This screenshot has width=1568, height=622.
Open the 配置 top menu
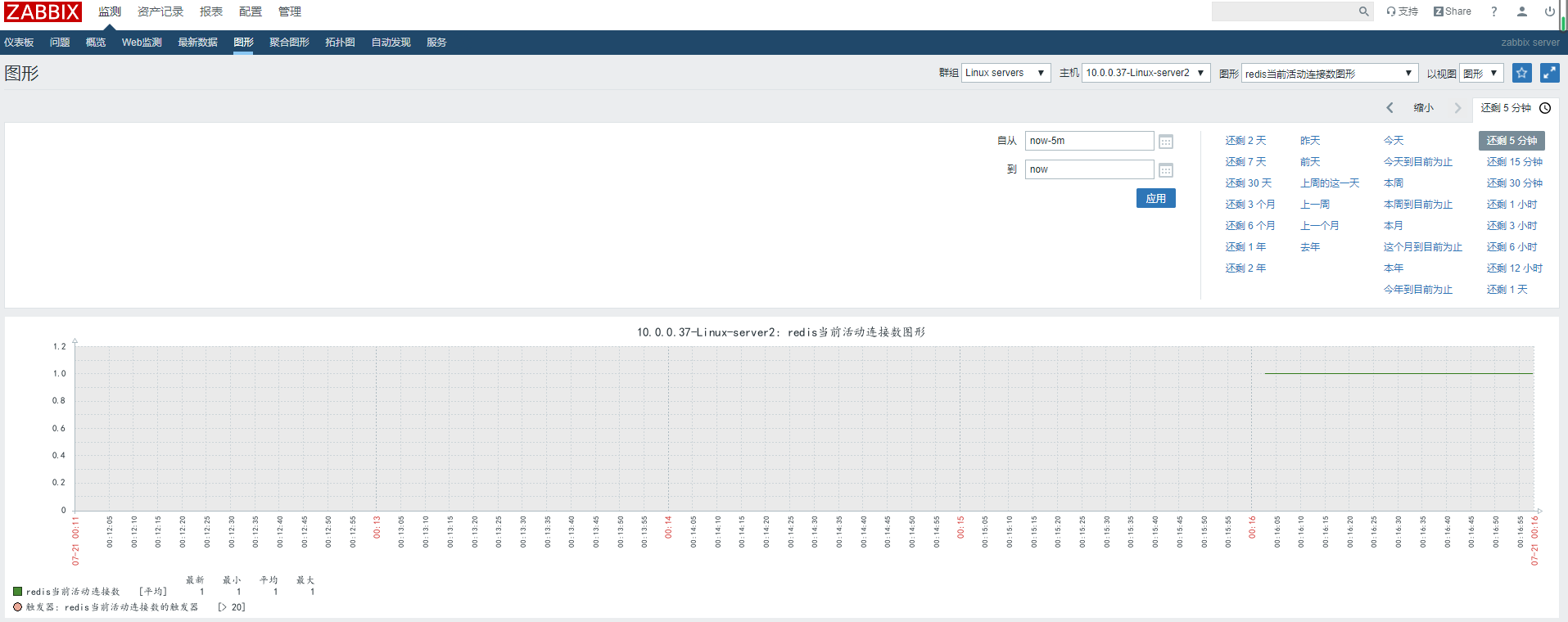point(251,11)
